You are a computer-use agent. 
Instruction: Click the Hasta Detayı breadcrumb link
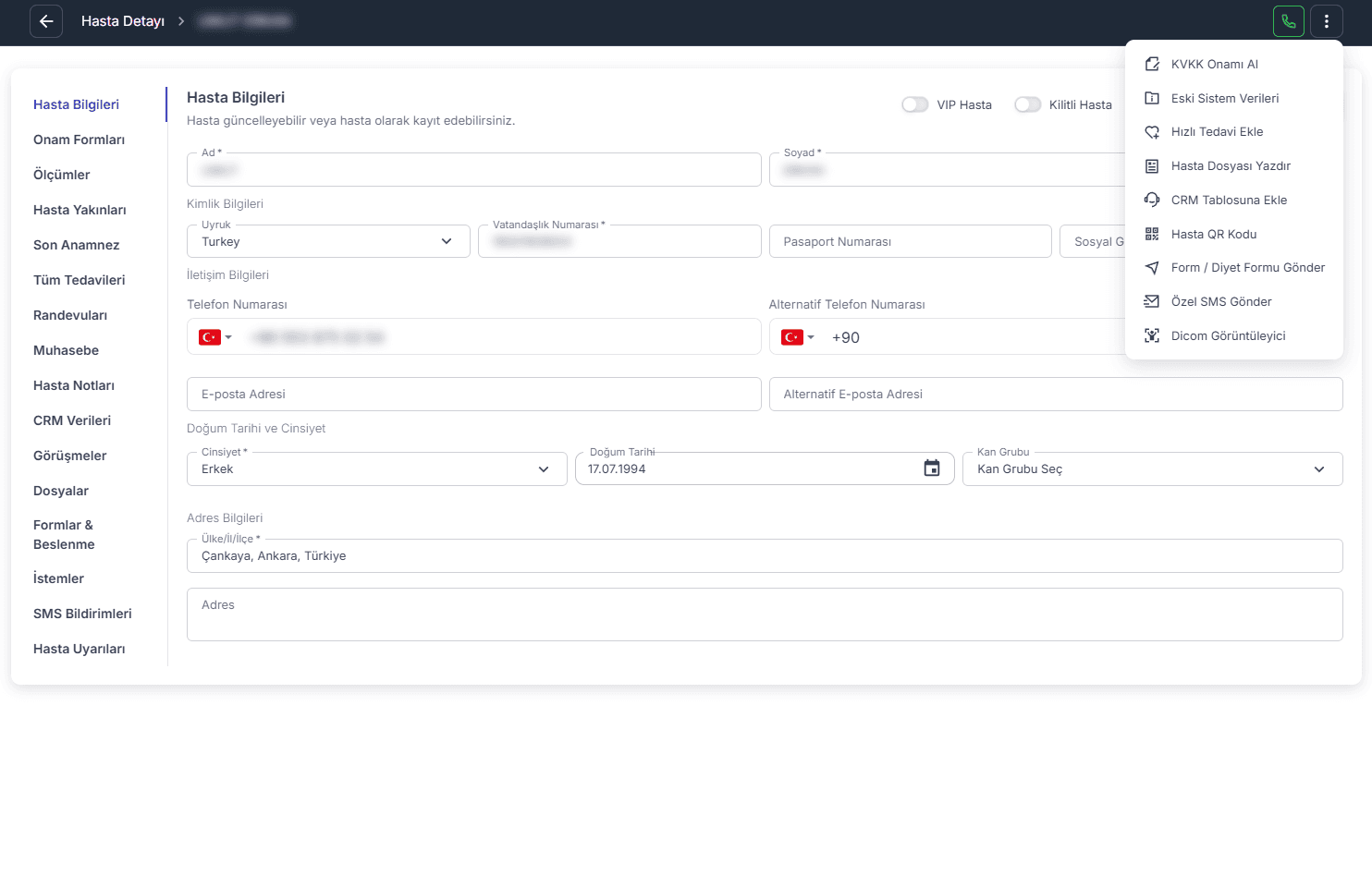coord(123,21)
